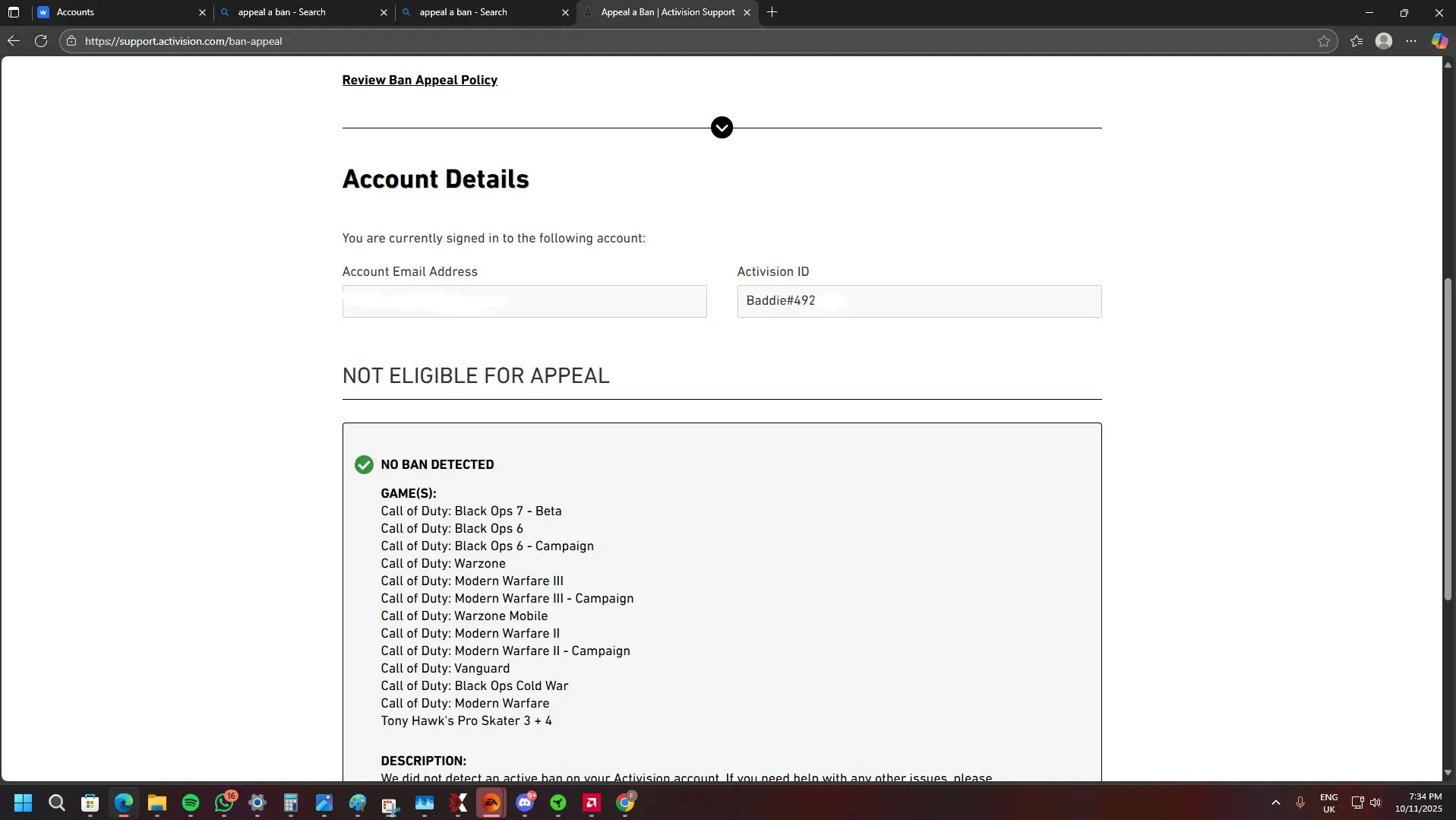Viewport: 1456px width, 820px height.
Task: Open Discord from the taskbar
Action: pyautogui.click(x=525, y=803)
